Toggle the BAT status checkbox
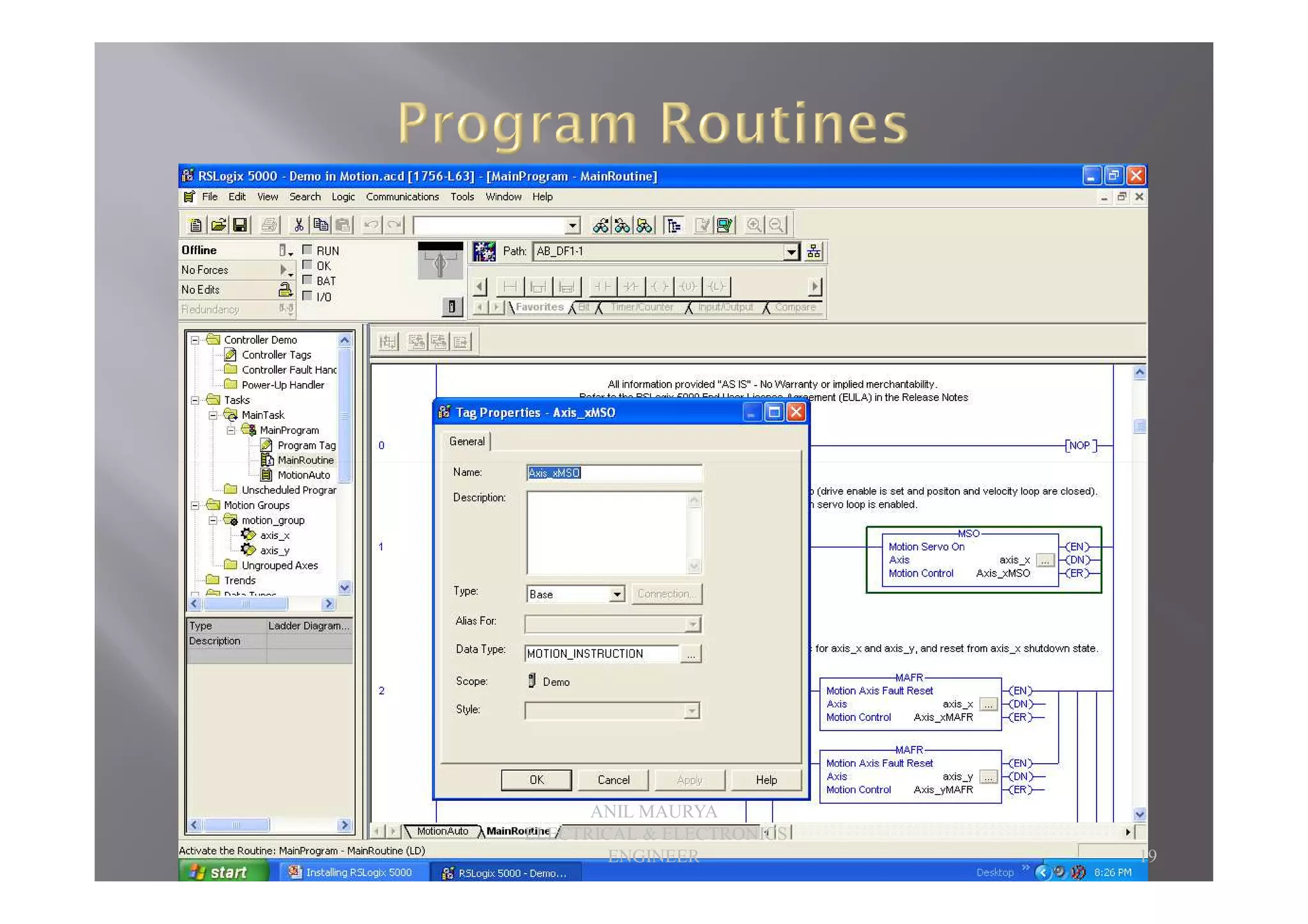The width and height of the screenshot is (1308, 924). click(307, 280)
